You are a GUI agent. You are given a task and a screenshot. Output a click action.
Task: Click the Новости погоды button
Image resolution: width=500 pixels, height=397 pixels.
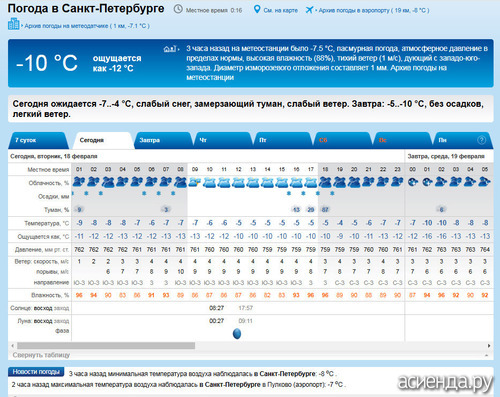(x=36, y=372)
